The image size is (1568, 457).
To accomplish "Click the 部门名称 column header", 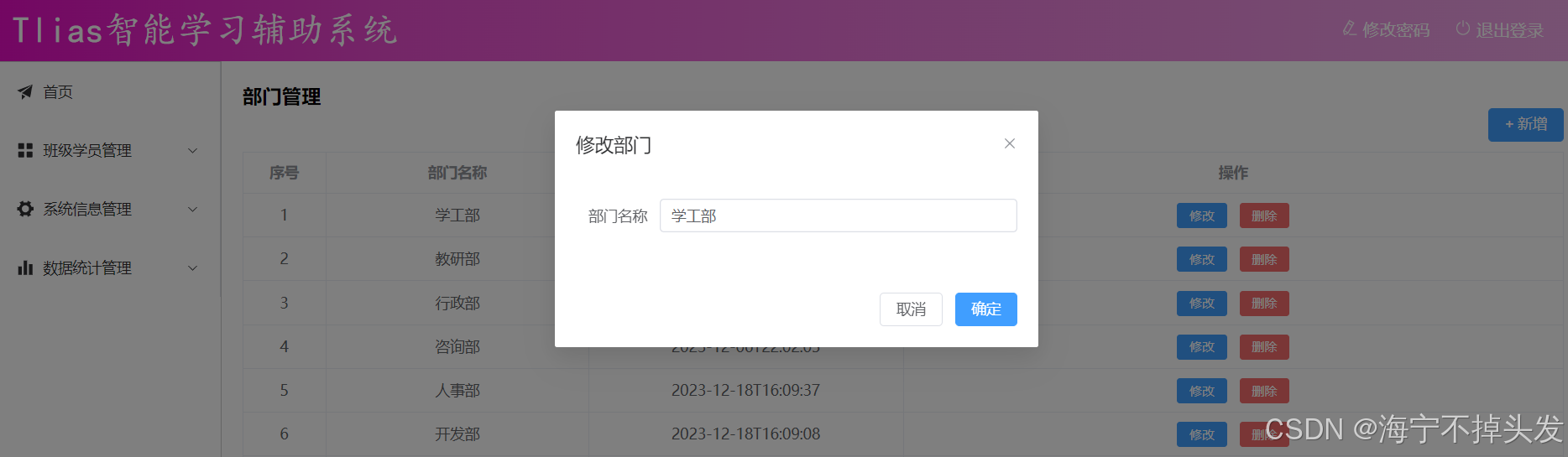I will pyautogui.click(x=457, y=173).
